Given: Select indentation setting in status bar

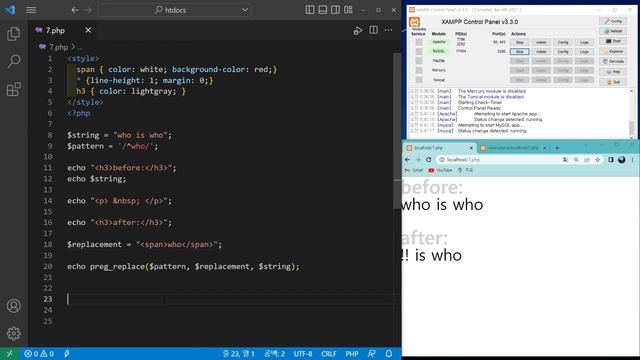Looking at the screenshot, I should point(275,353).
